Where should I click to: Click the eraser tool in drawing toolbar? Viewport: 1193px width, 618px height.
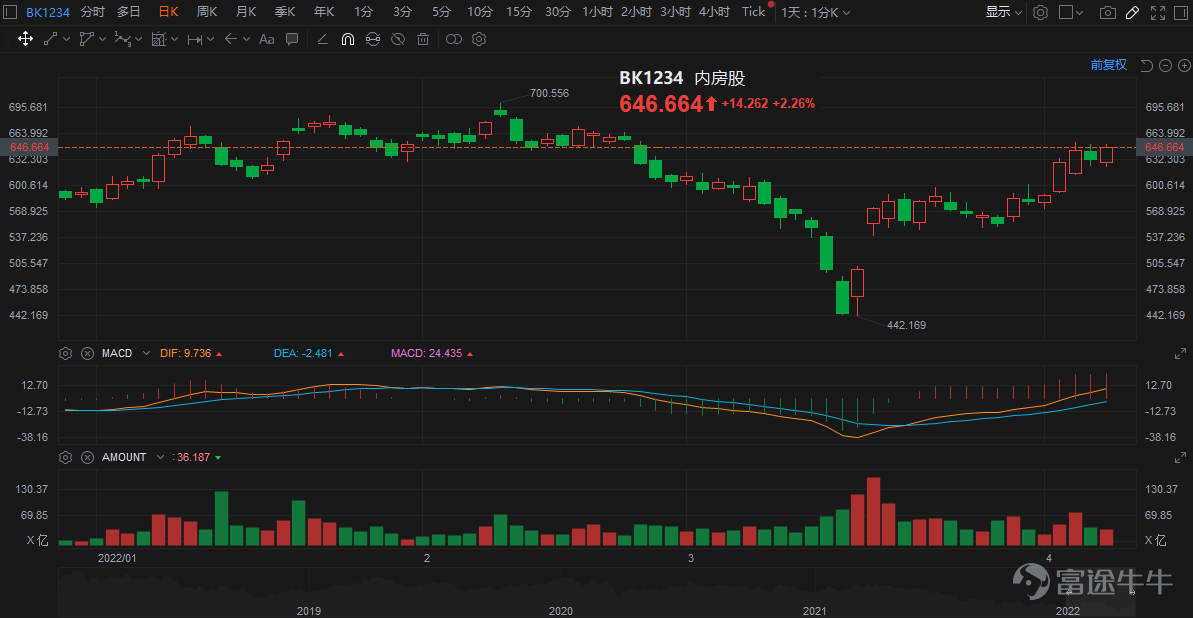click(x=323, y=39)
